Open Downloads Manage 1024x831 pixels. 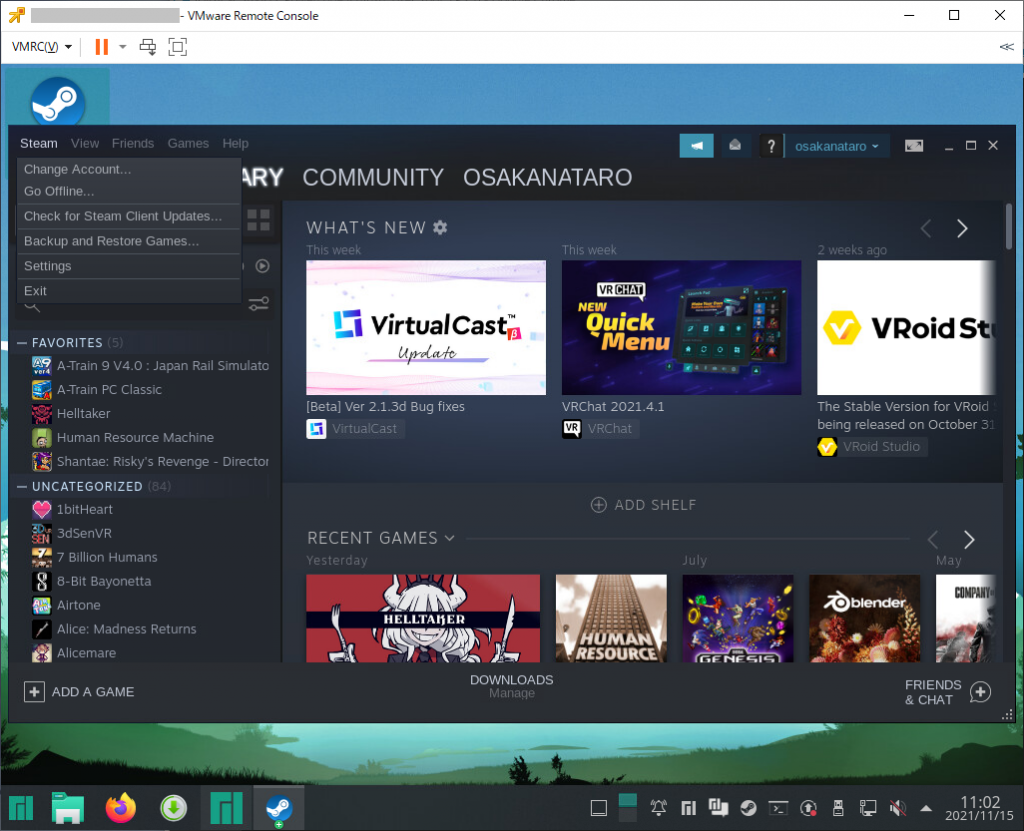511,685
